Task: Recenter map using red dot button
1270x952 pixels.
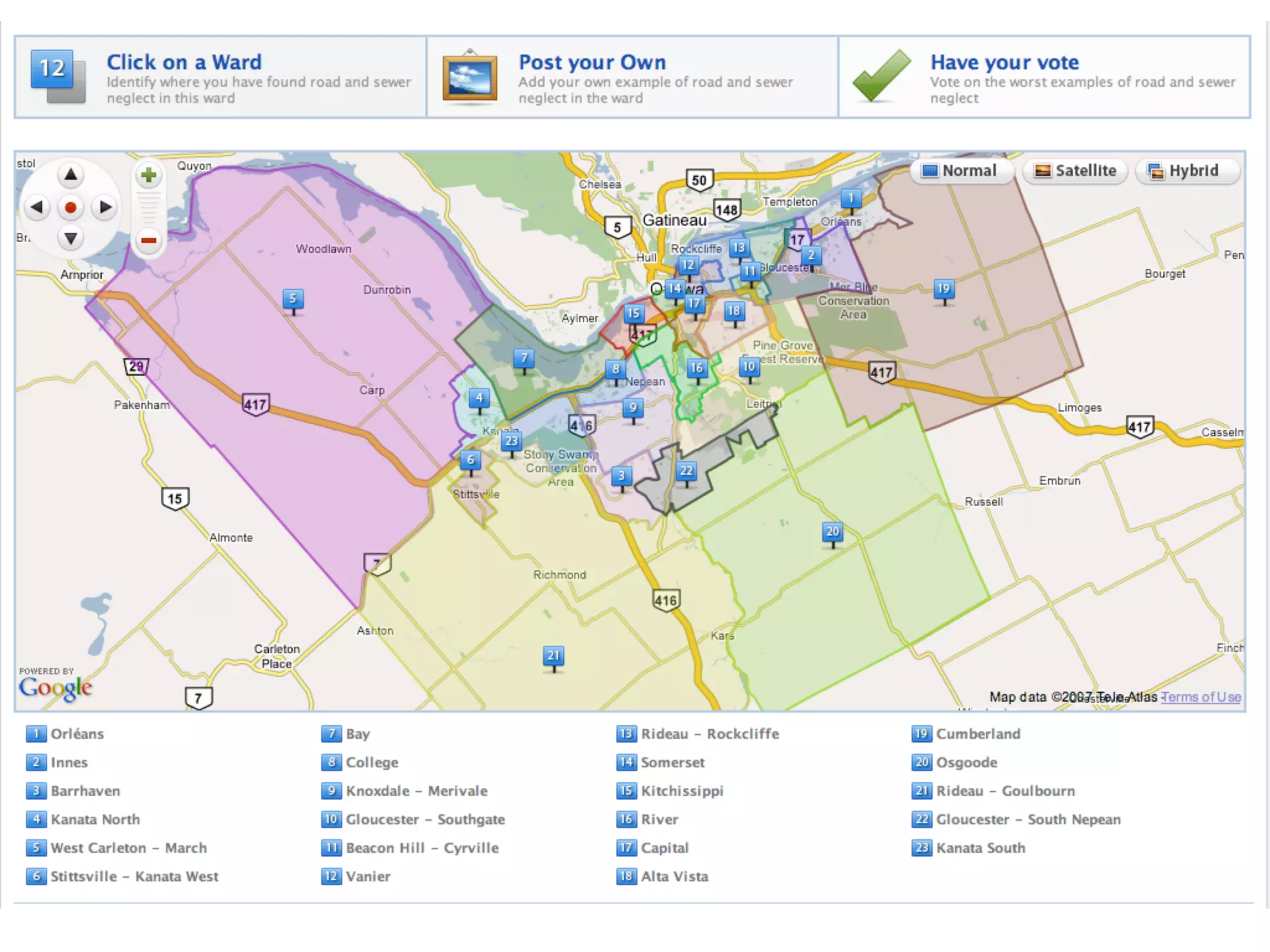Action: pos(71,207)
